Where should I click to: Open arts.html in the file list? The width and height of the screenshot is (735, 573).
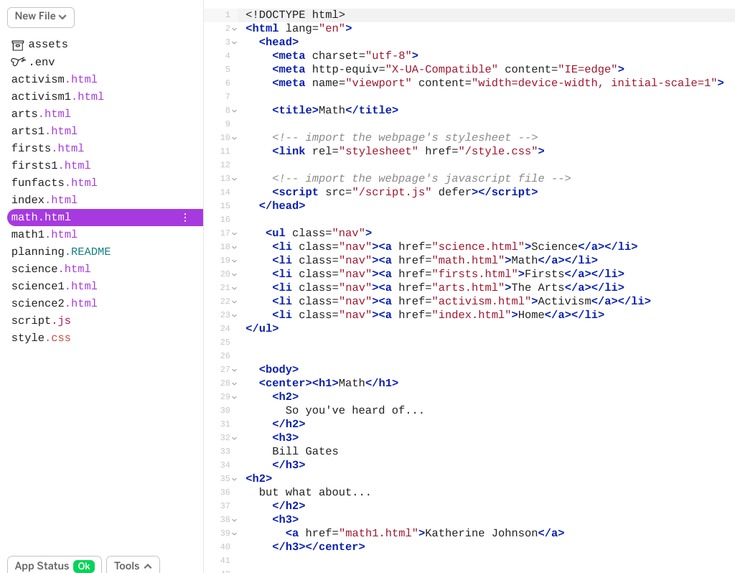pos(41,113)
